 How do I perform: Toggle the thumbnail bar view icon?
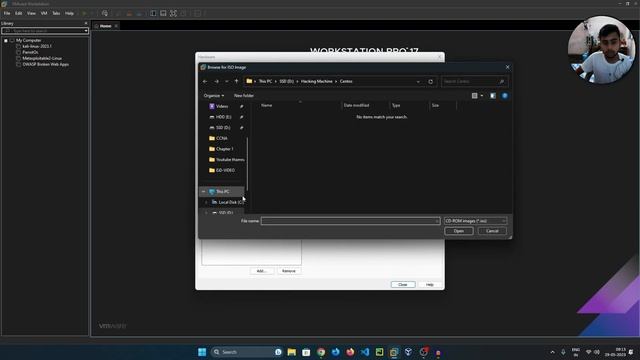[163, 13]
